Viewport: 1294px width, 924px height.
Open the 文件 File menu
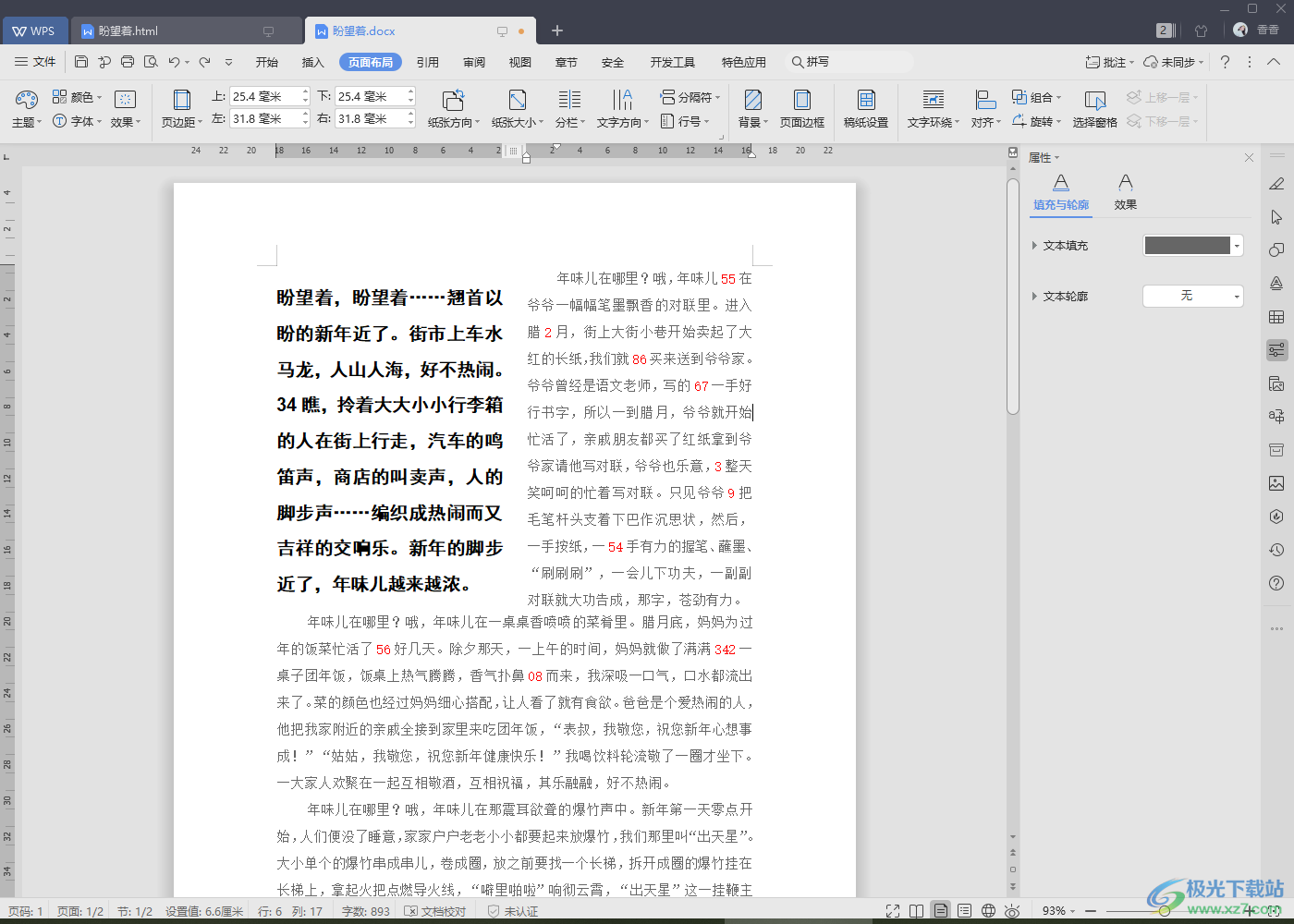point(35,62)
